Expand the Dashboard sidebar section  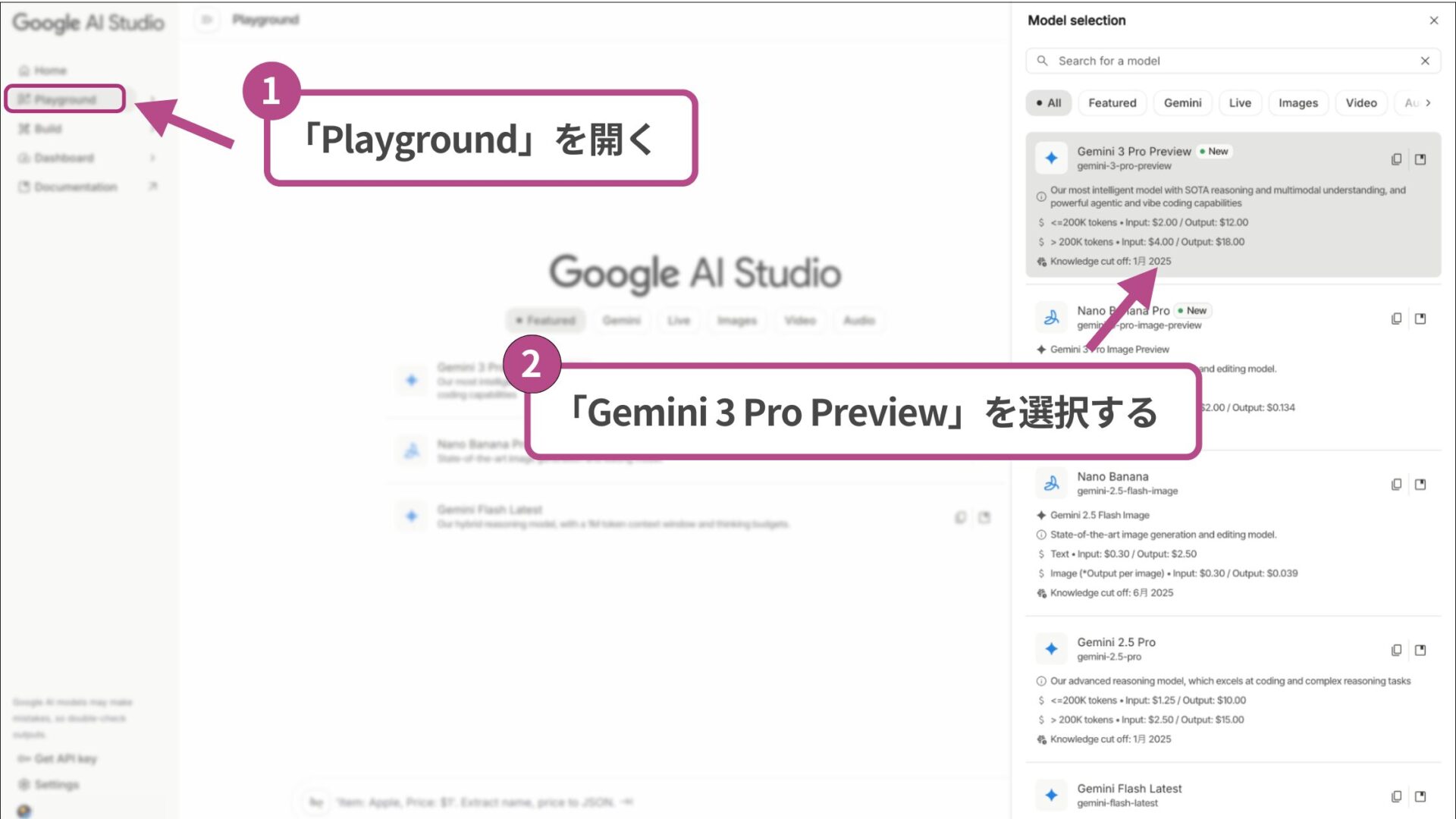click(x=153, y=158)
